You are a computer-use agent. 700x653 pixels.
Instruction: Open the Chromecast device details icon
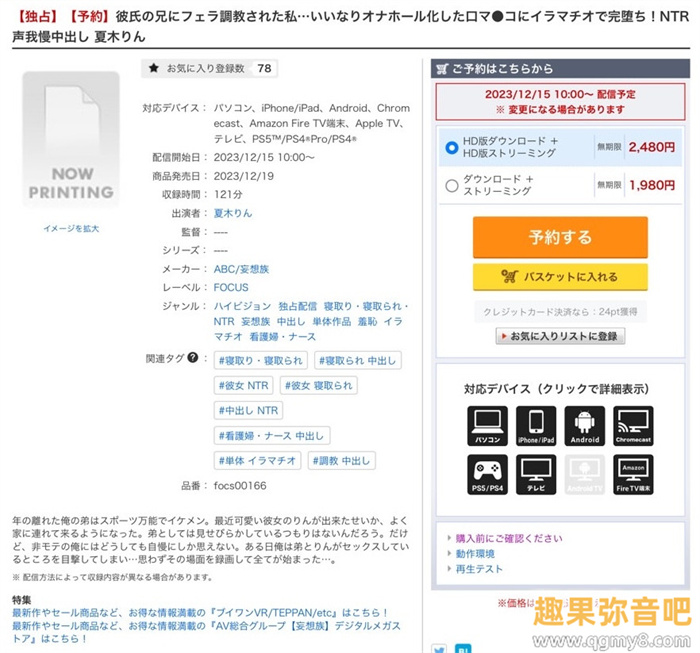tap(633, 426)
